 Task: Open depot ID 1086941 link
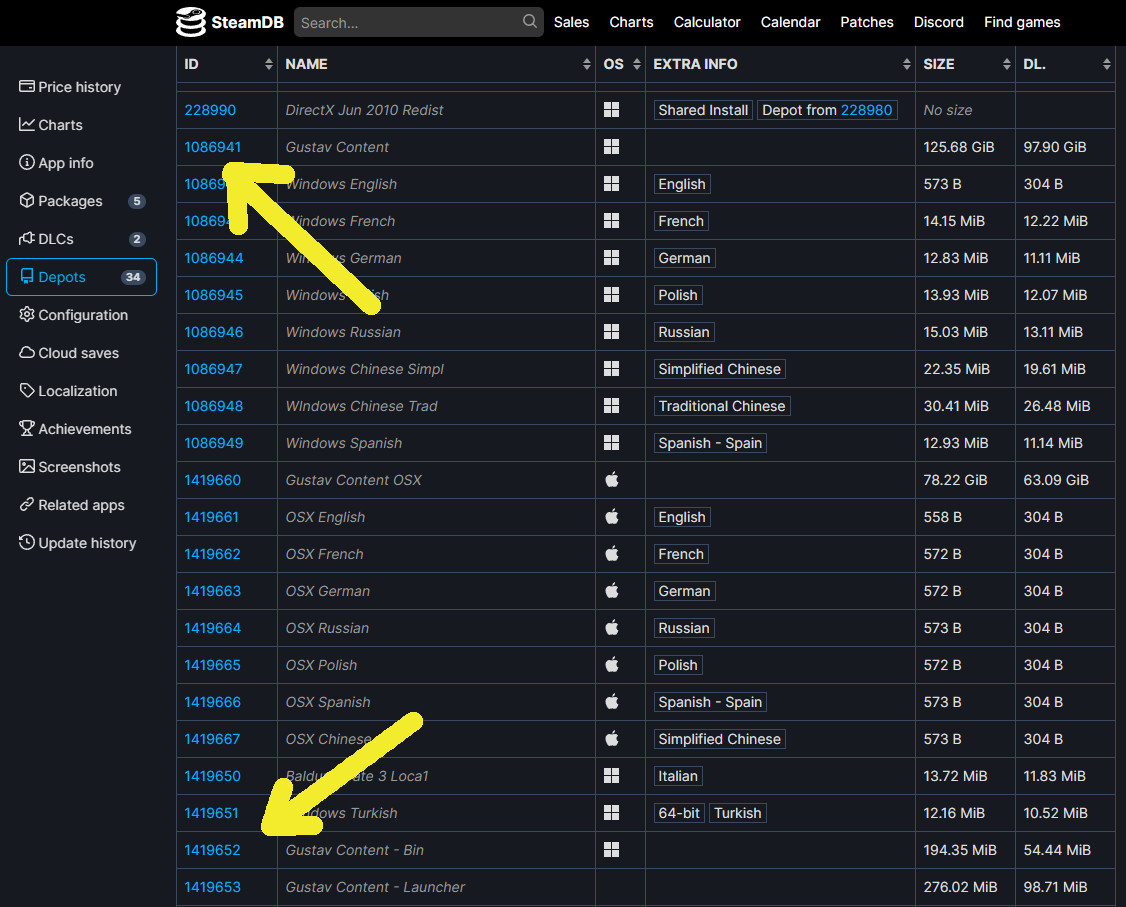213,147
